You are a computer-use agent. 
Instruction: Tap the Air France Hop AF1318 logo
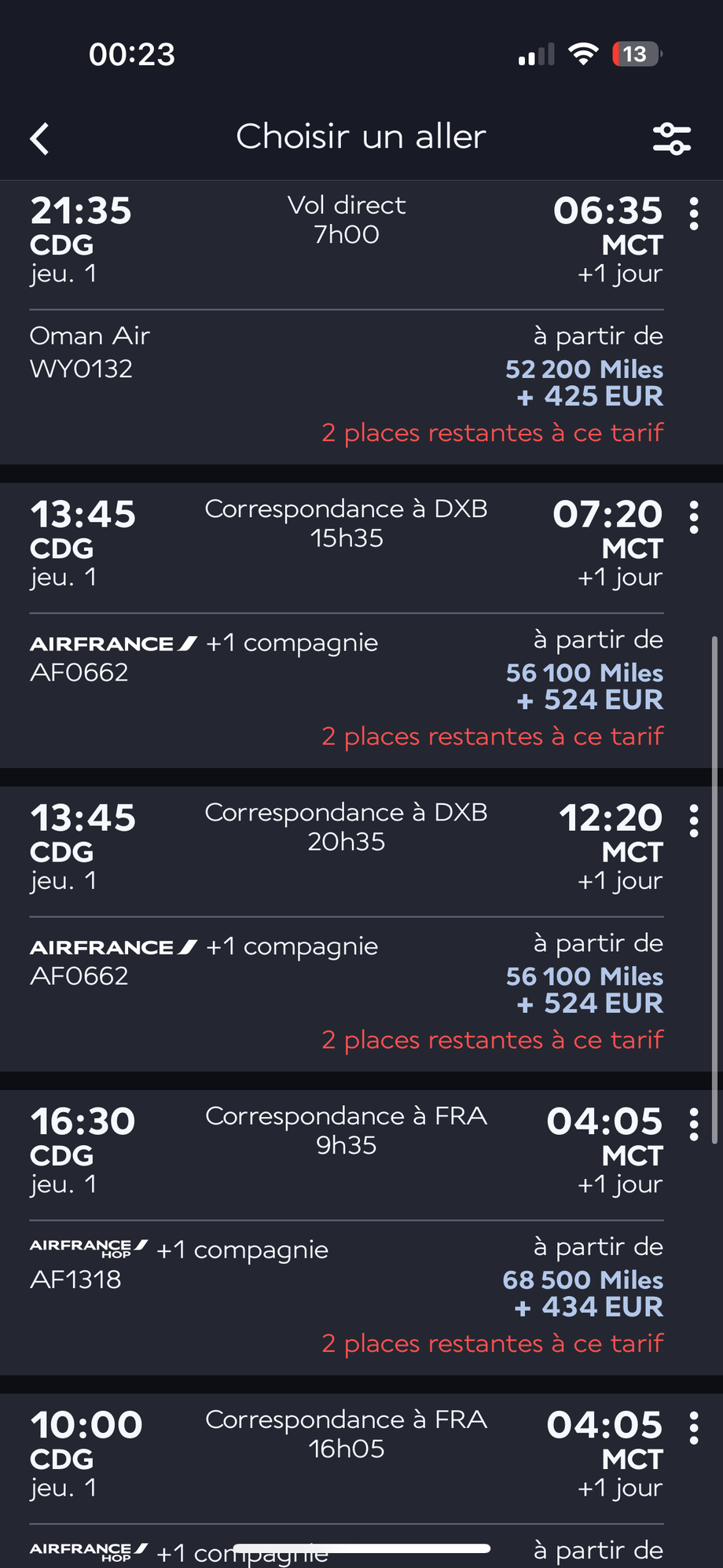pos(89,1247)
